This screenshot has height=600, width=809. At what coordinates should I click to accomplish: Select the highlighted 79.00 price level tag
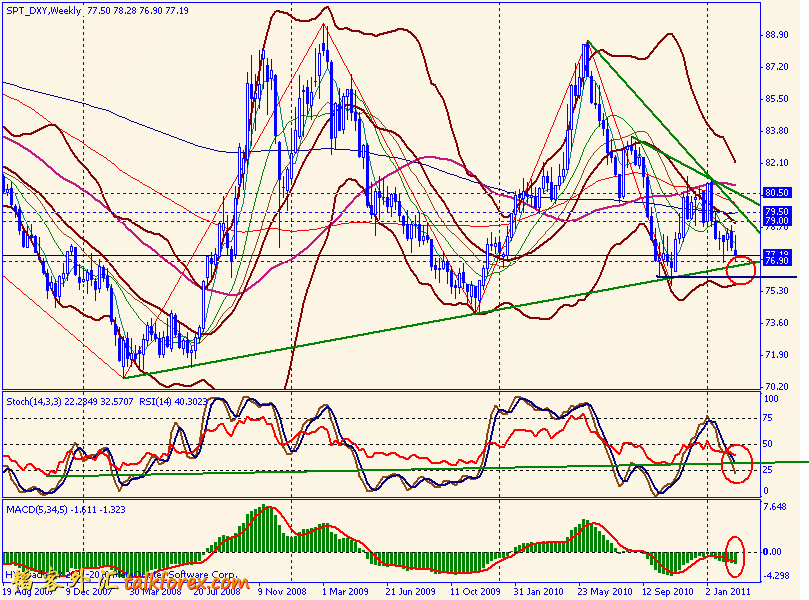776,220
